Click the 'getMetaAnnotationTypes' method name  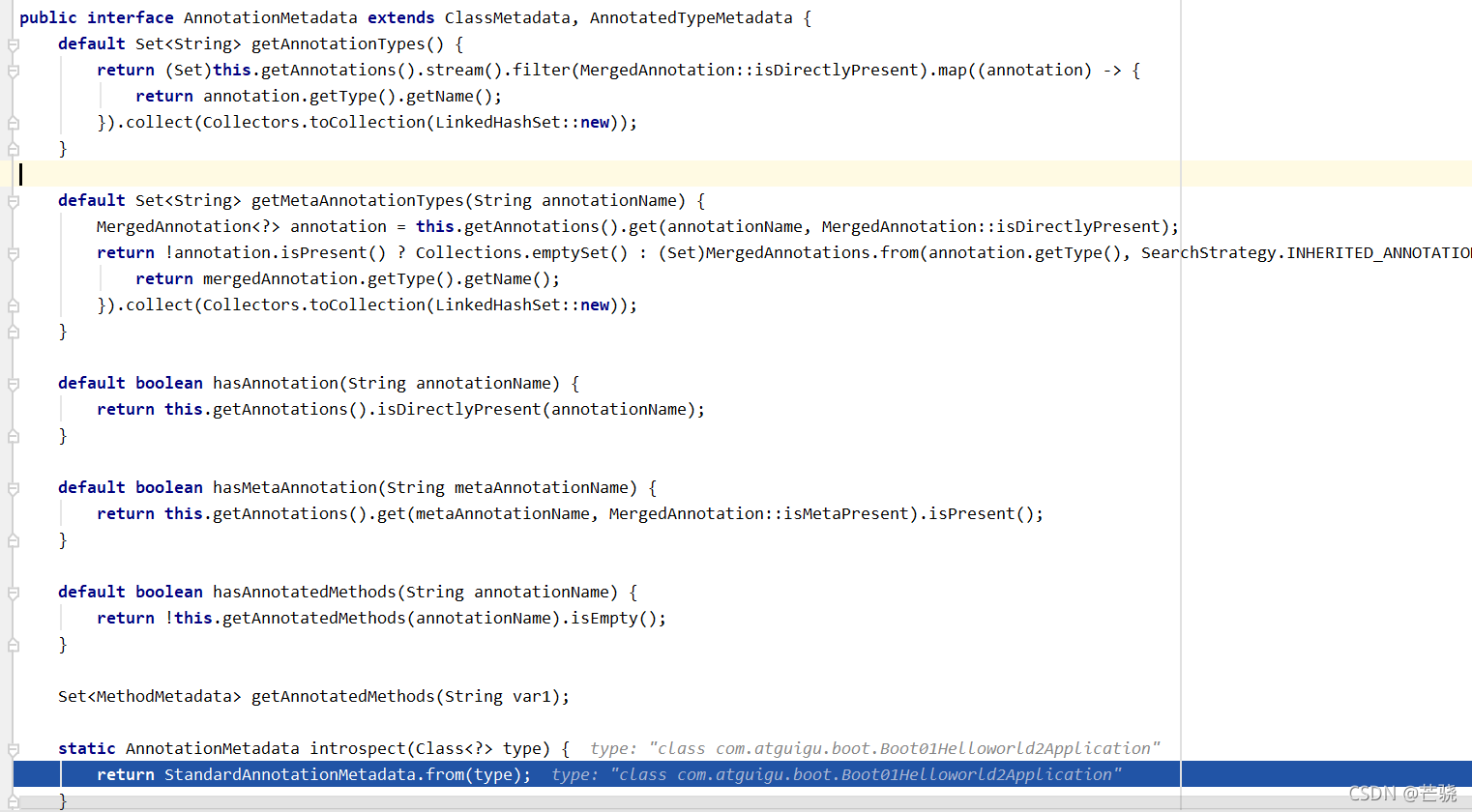click(358, 200)
